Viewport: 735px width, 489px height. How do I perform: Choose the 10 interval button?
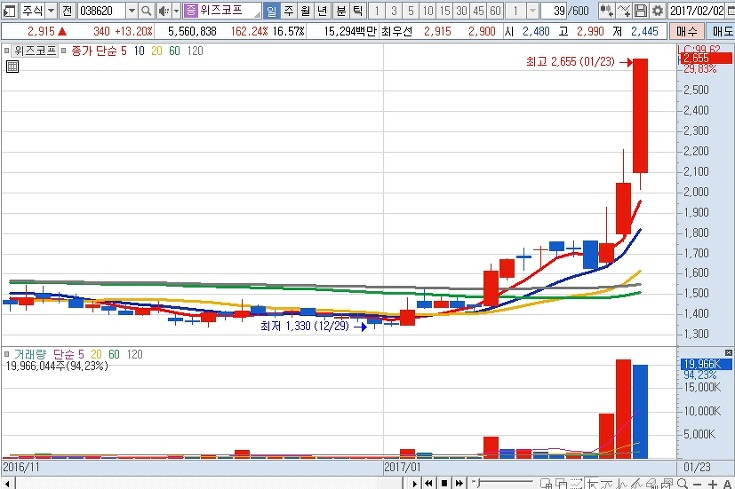coord(428,10)
